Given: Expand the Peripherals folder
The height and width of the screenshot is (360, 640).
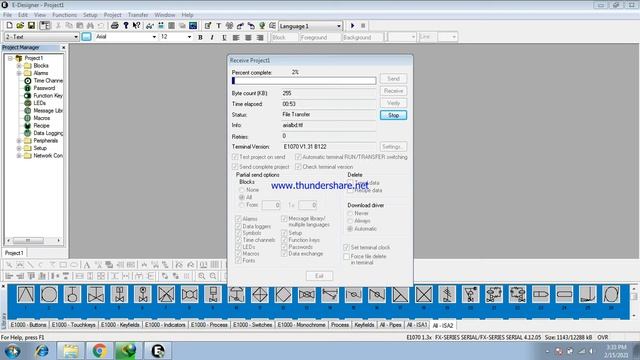Looking at the screenshot, I should [19, 141].
